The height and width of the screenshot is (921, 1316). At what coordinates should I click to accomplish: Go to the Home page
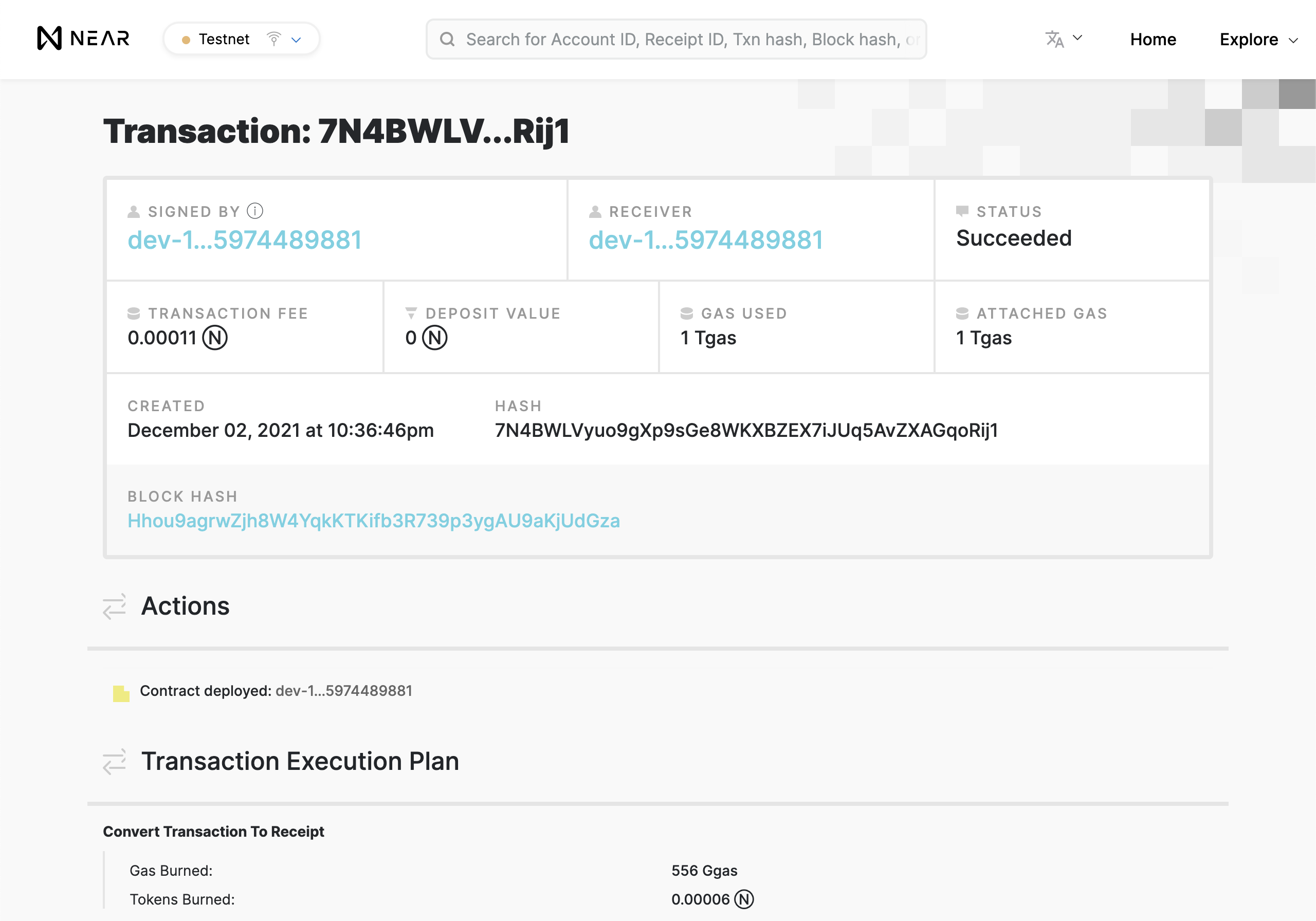coord(1153,39)
